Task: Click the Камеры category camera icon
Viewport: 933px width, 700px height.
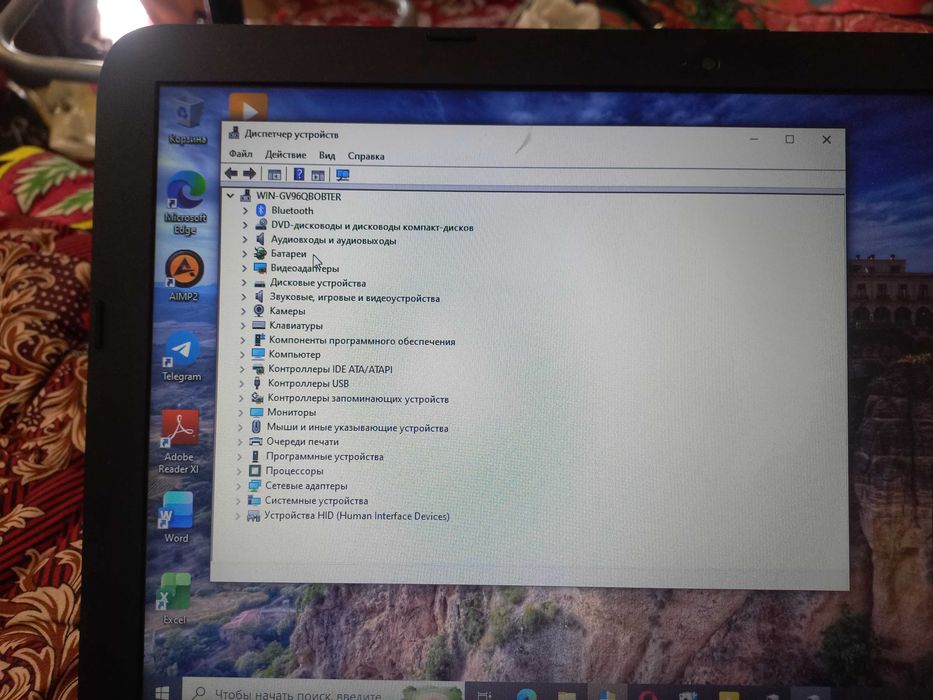Action: click(259, 310)
